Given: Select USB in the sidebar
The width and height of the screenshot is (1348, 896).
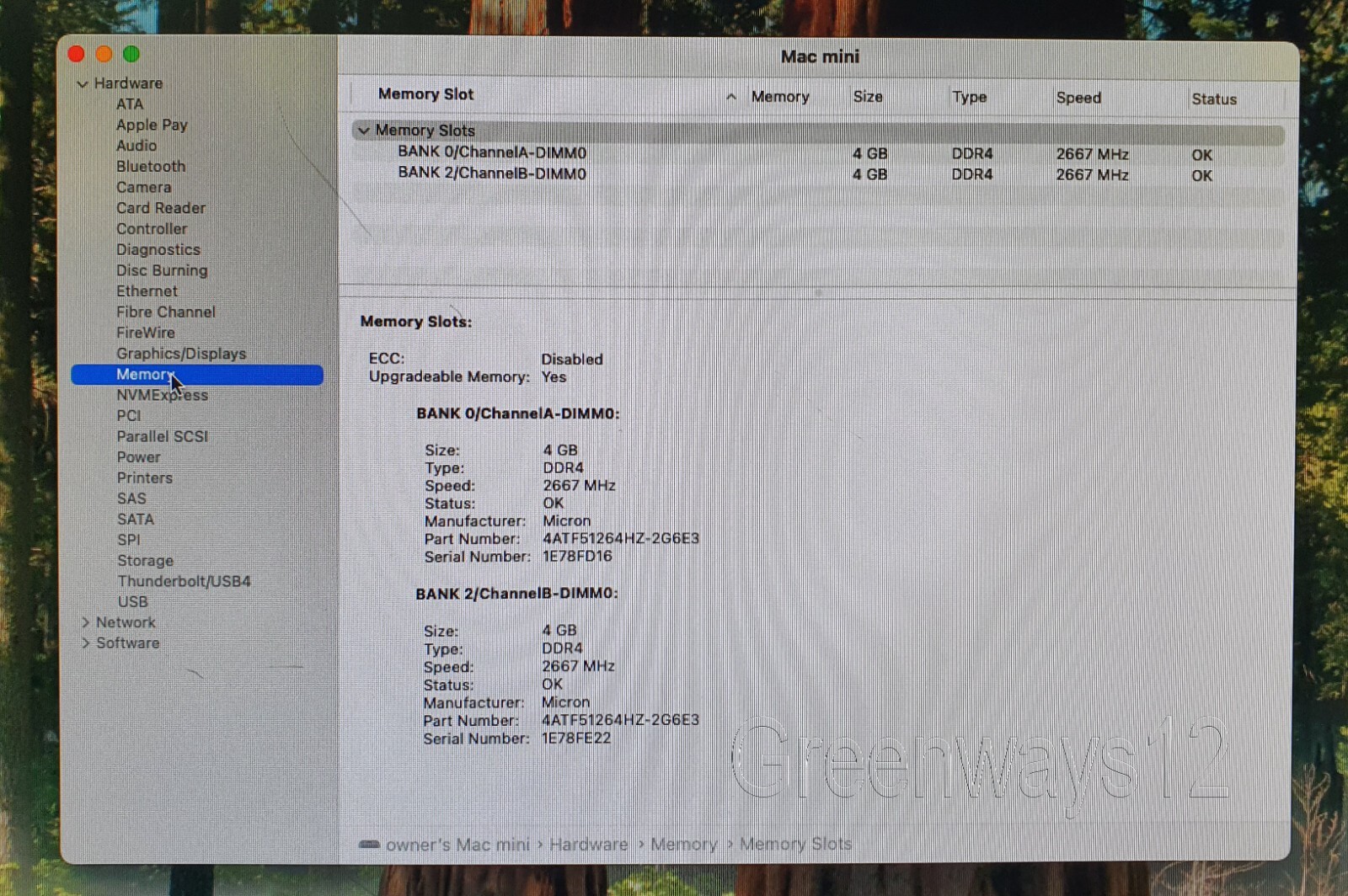Looking at the screenshot, I should pyautogui.click(x=133, y=602).
